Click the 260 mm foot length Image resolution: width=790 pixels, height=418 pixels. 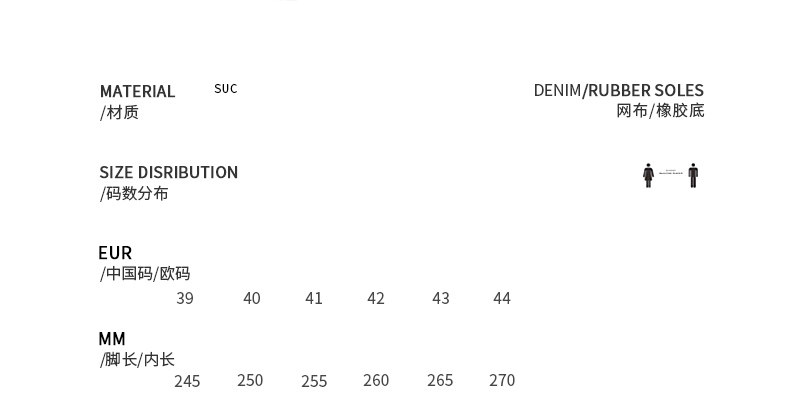[376, 380]
